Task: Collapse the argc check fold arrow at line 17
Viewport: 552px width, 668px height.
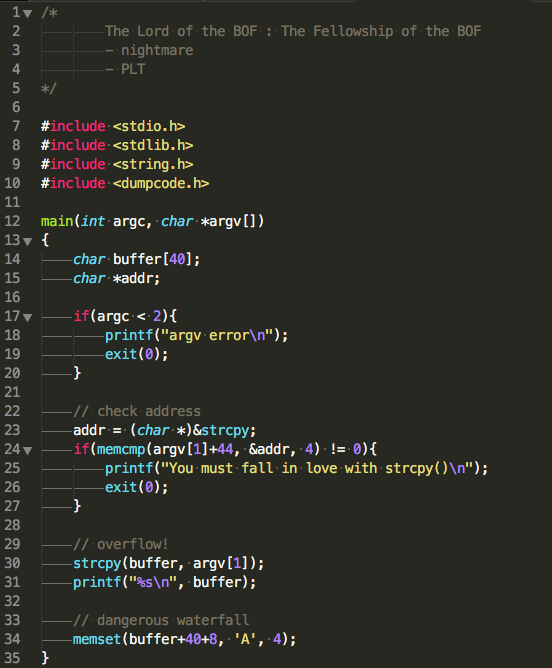Action: [28, 317]
